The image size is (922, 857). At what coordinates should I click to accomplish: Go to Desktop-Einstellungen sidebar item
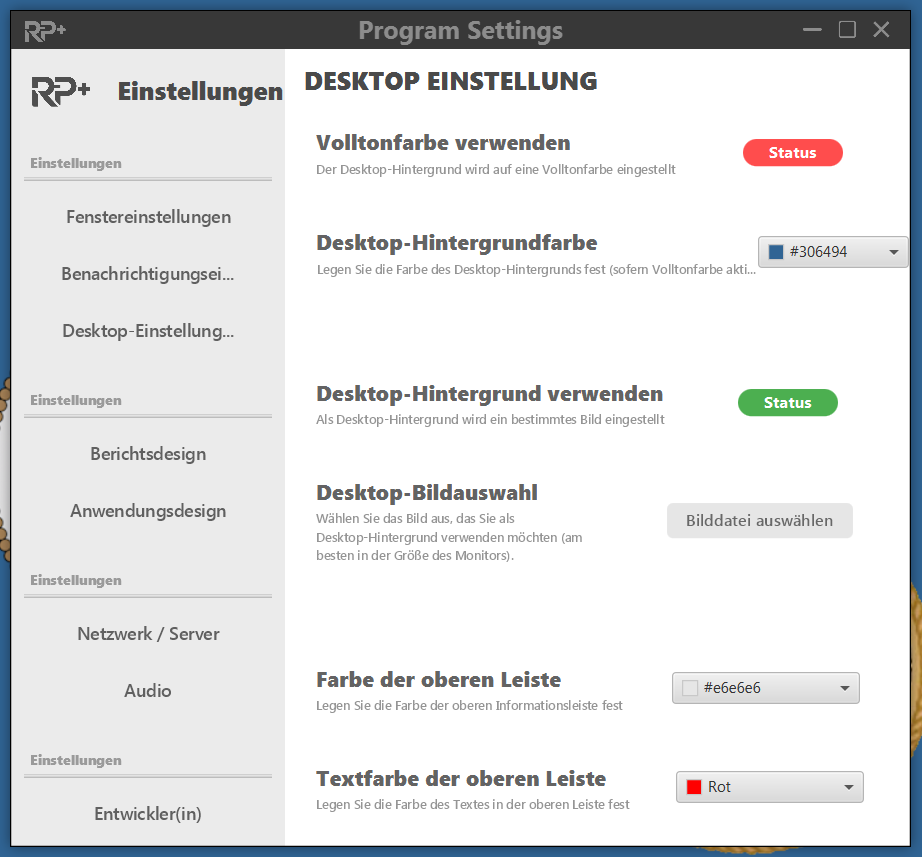point(148,331)
